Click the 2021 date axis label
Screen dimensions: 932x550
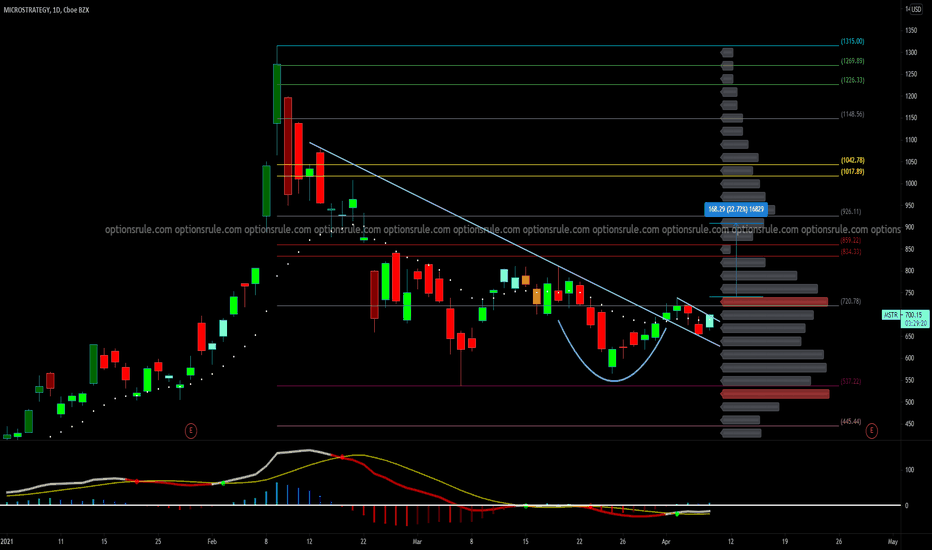coord(7,542)
